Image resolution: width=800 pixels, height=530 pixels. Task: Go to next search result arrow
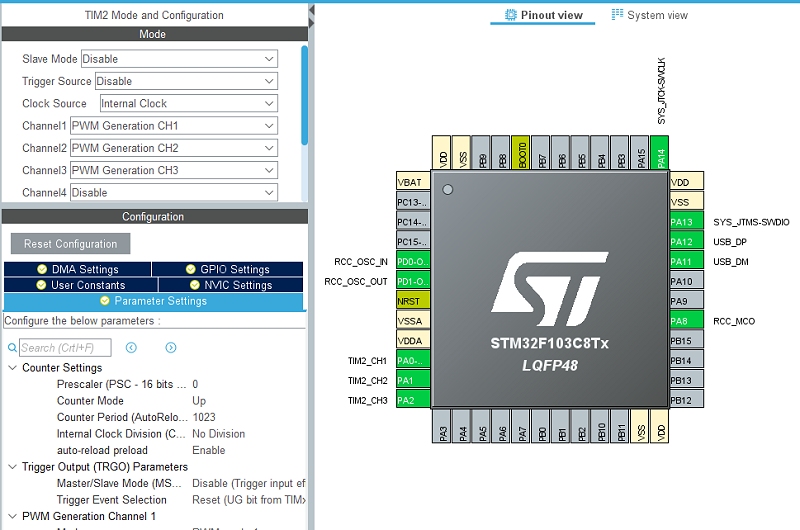click(171, 348)
